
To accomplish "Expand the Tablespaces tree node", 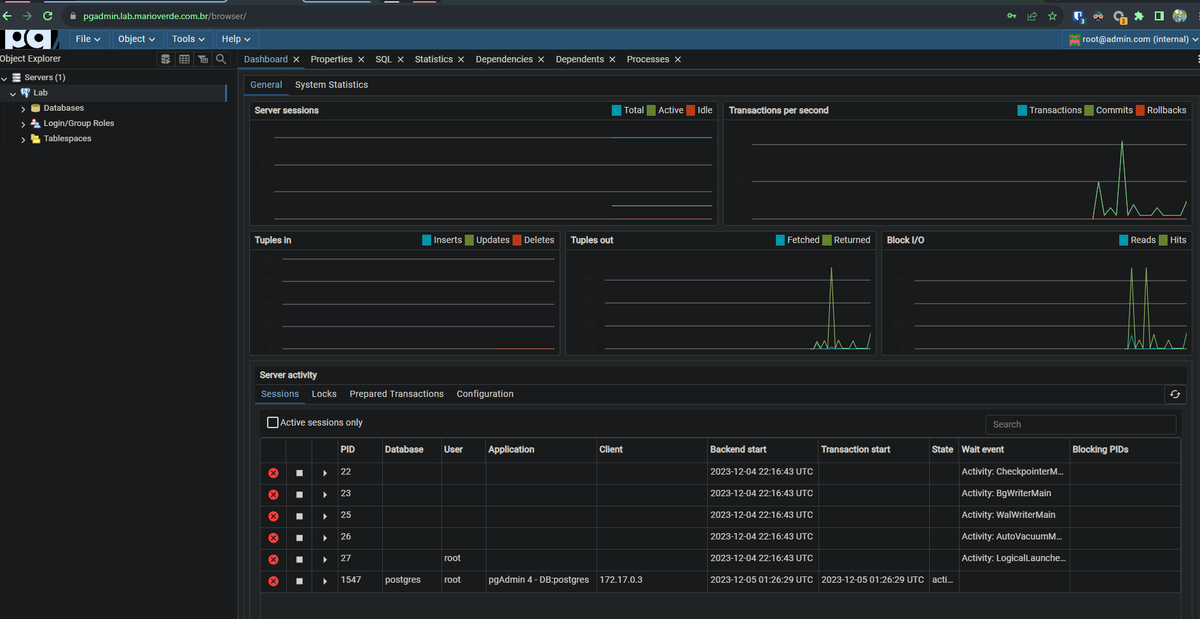I will [x=23, y=139].
